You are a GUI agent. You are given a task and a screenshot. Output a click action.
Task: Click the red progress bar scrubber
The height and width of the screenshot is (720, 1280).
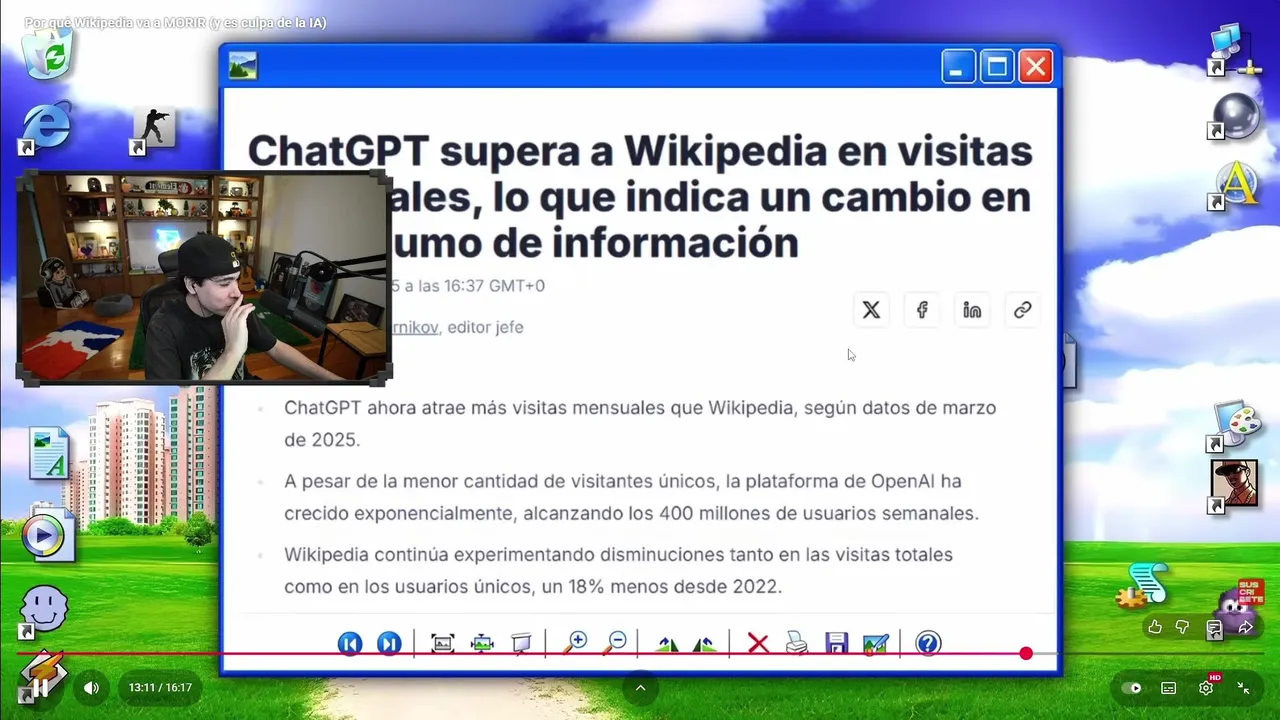[1026, 653]
